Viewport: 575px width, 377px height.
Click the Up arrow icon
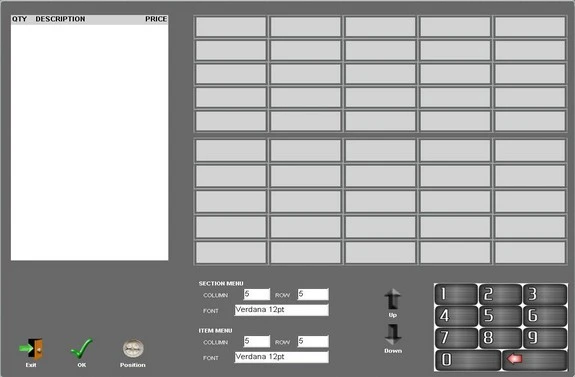[393, 299]
